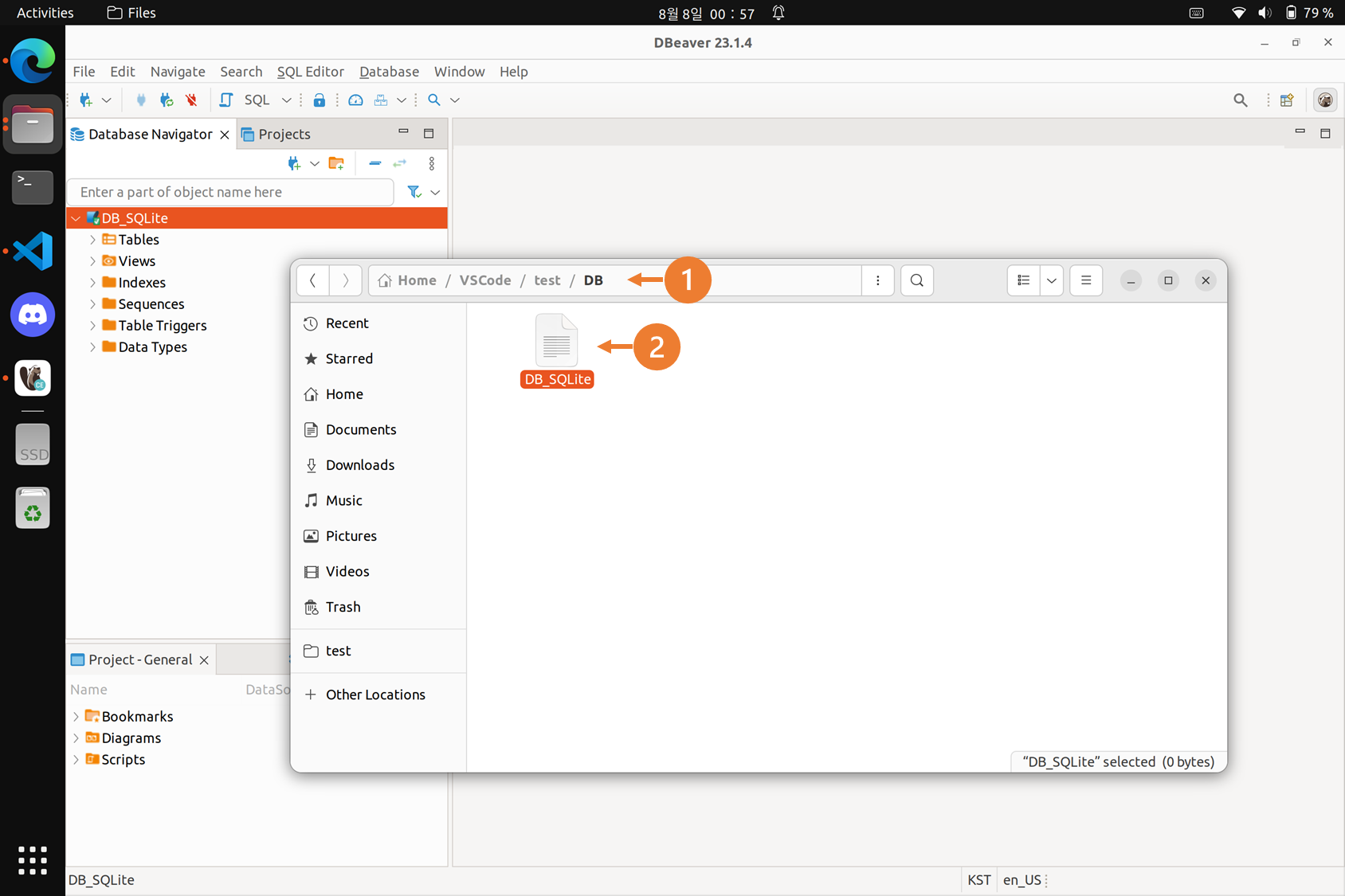This screenshot has width=1345, height=896.
Task: Open Other Locations in the Files sidebar
Action: [378, 694]
